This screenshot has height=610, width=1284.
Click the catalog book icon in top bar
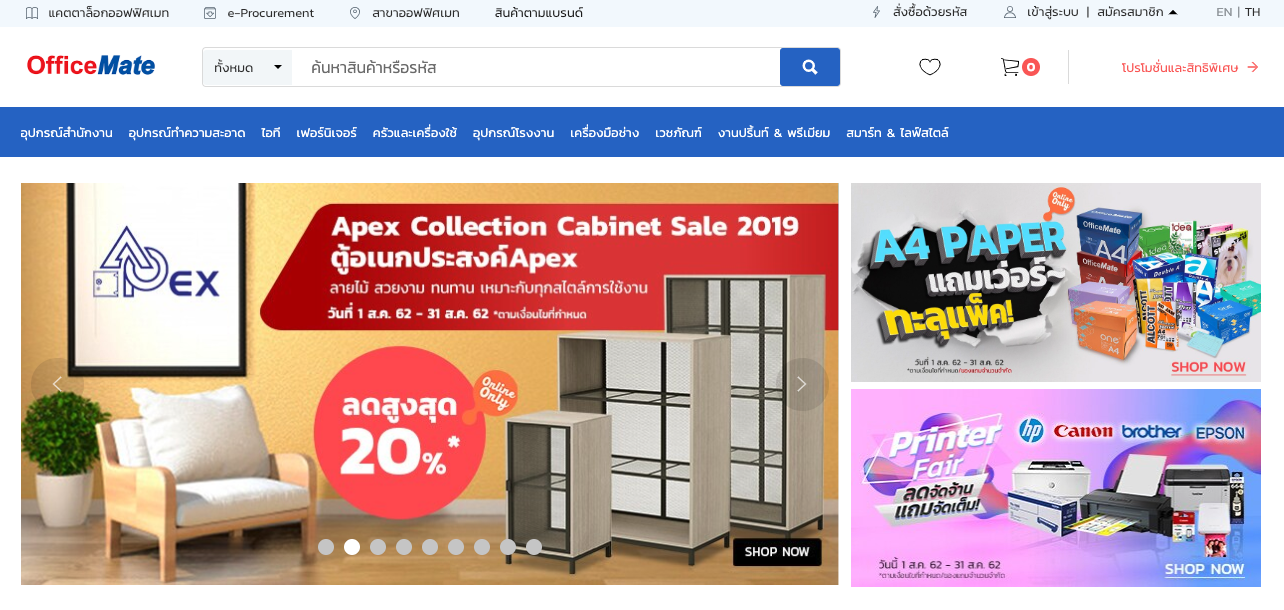tap(32, 13)
